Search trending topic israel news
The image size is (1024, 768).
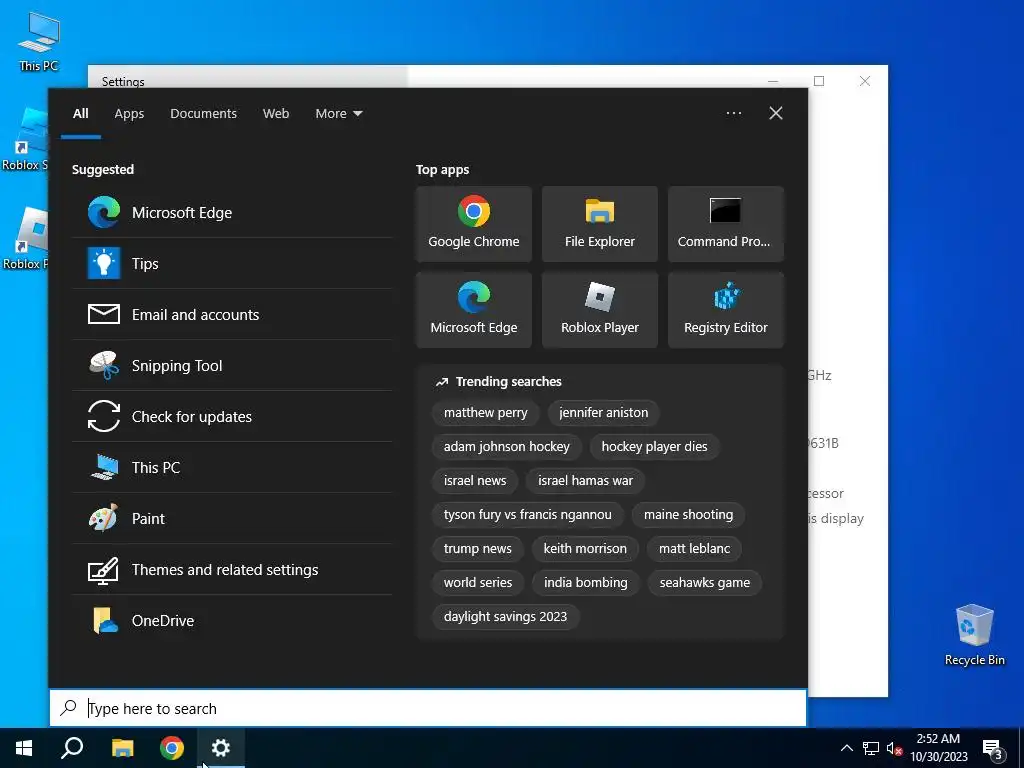click(475, 481)
